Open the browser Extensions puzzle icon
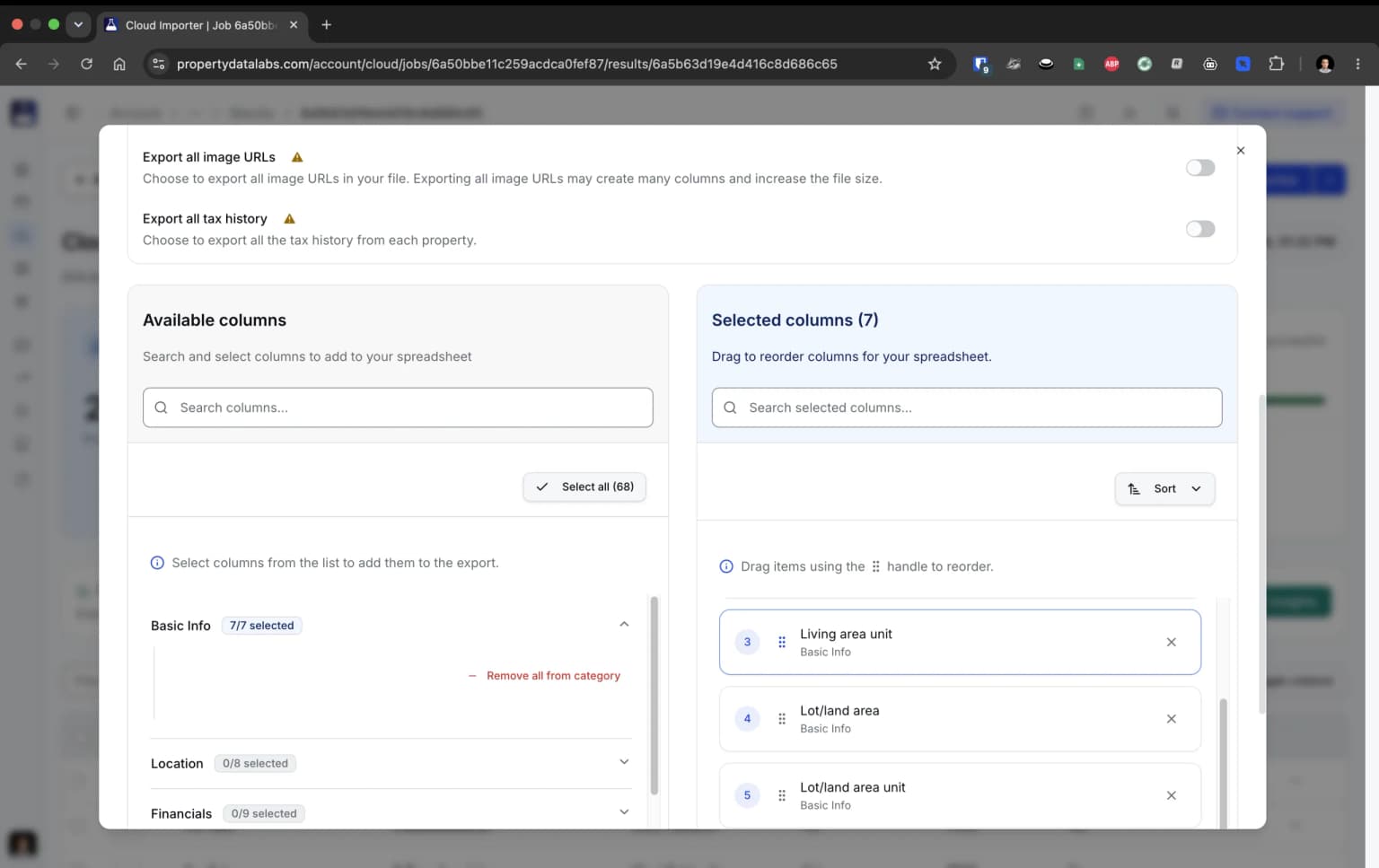 click(x=1276, y=64)
